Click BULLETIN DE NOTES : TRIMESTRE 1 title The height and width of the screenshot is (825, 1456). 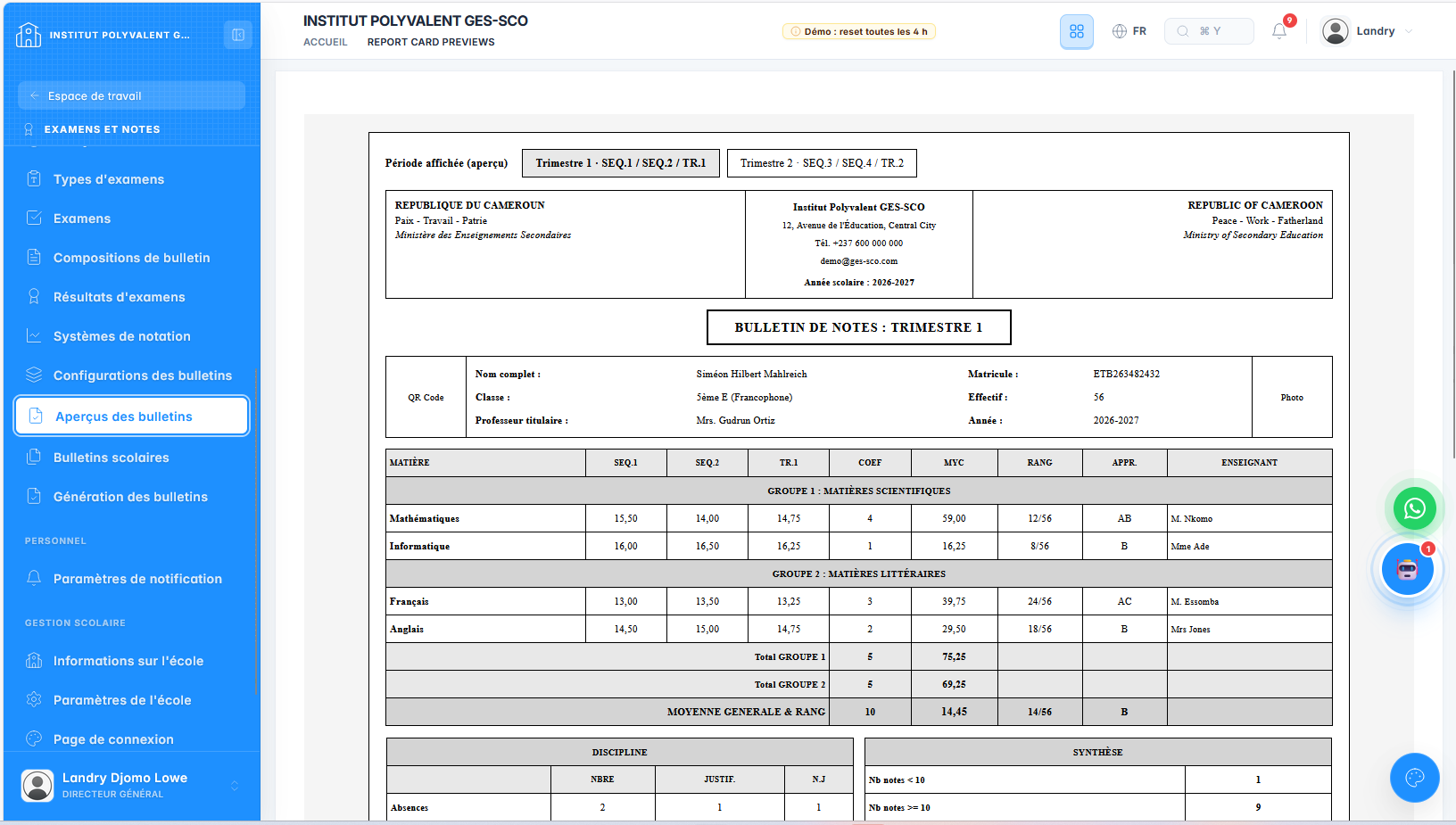[859, 327]
